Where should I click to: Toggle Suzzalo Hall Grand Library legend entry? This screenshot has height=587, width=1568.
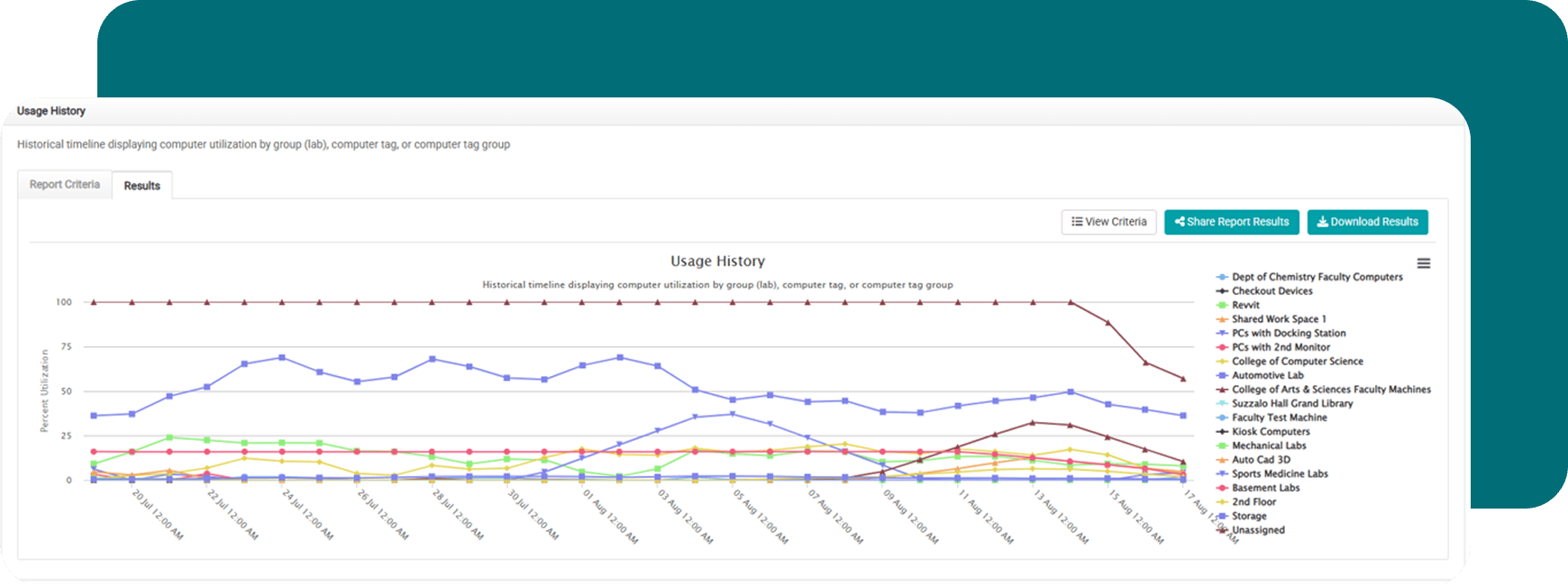point(1284,403)
